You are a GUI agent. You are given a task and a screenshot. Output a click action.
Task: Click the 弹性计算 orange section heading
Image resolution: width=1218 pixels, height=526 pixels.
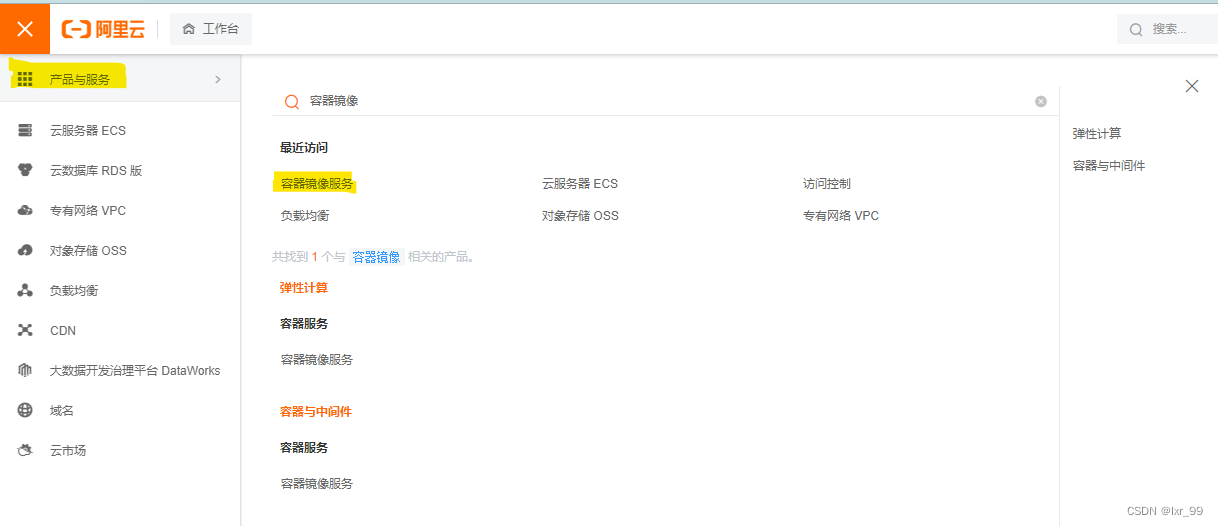(x=304, y=287)
